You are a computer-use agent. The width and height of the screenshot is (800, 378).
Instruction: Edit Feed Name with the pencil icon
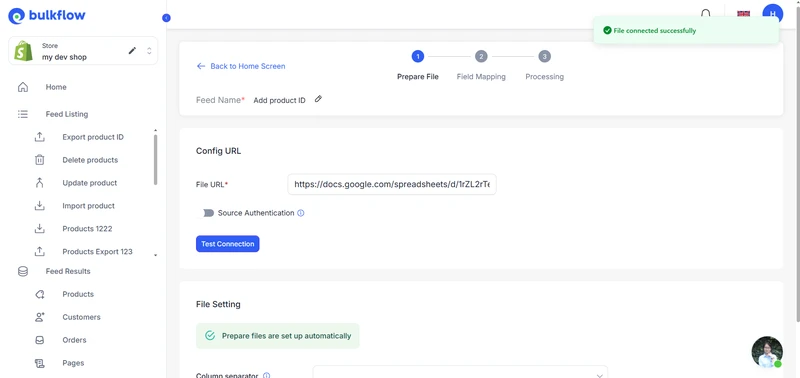coord(318,99)
